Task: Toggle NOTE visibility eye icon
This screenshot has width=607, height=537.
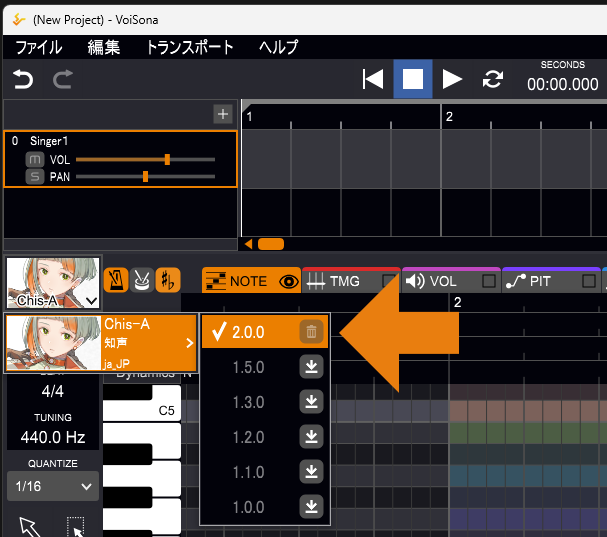Action: tap(288, 281)
